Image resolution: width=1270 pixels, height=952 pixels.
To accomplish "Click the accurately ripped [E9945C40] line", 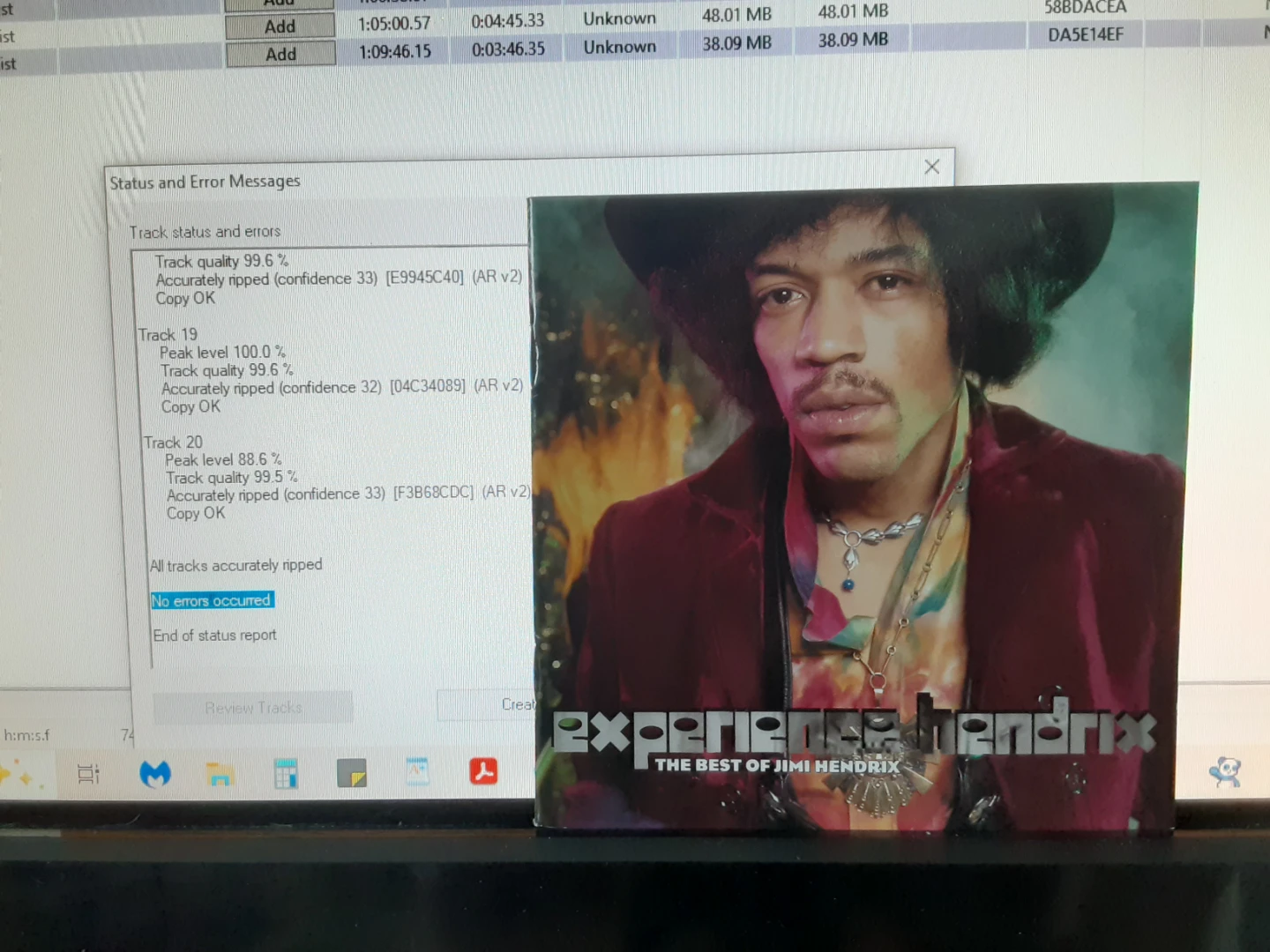I will pyautogui.click(x=339, y=279).
